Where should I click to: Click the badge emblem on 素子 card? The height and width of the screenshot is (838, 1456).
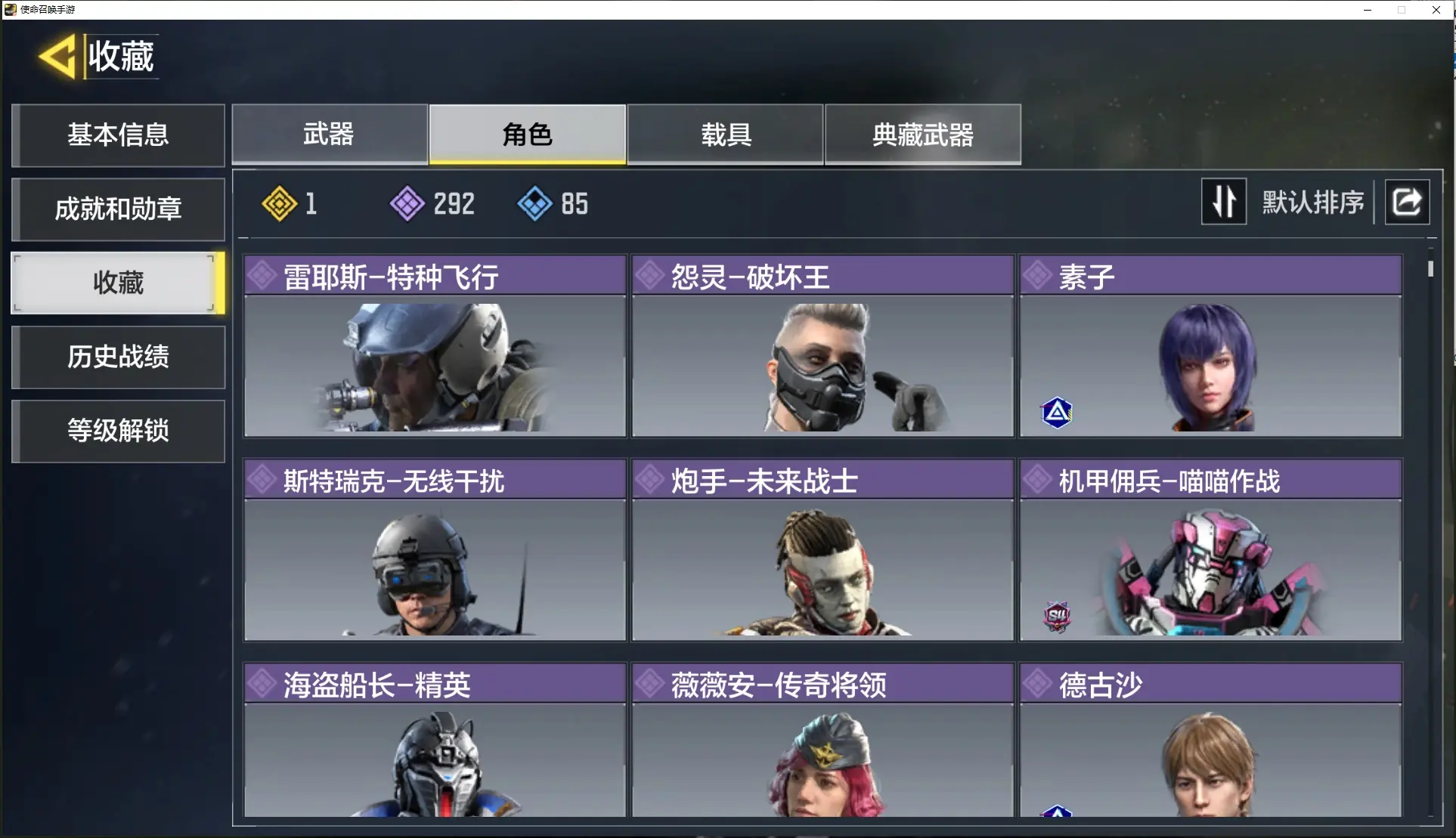tap(1057, 413)
